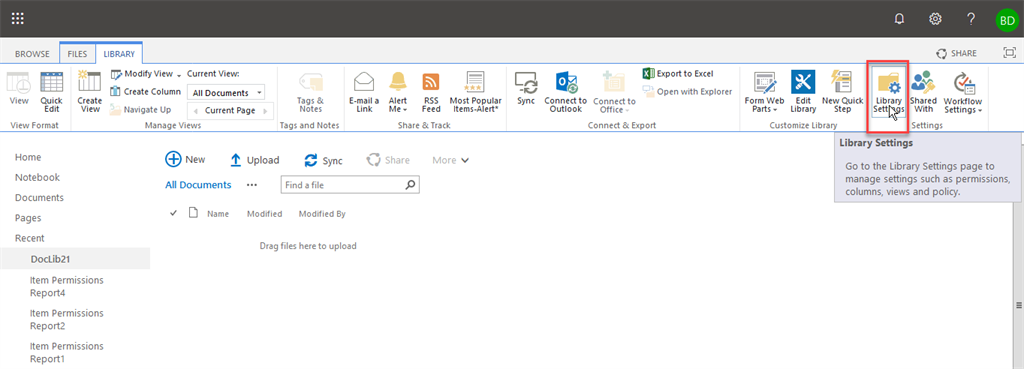Click Sync in the command bar
Image resolution: width=1024 pixels, height=369 pixels.
tap(323, 160)
